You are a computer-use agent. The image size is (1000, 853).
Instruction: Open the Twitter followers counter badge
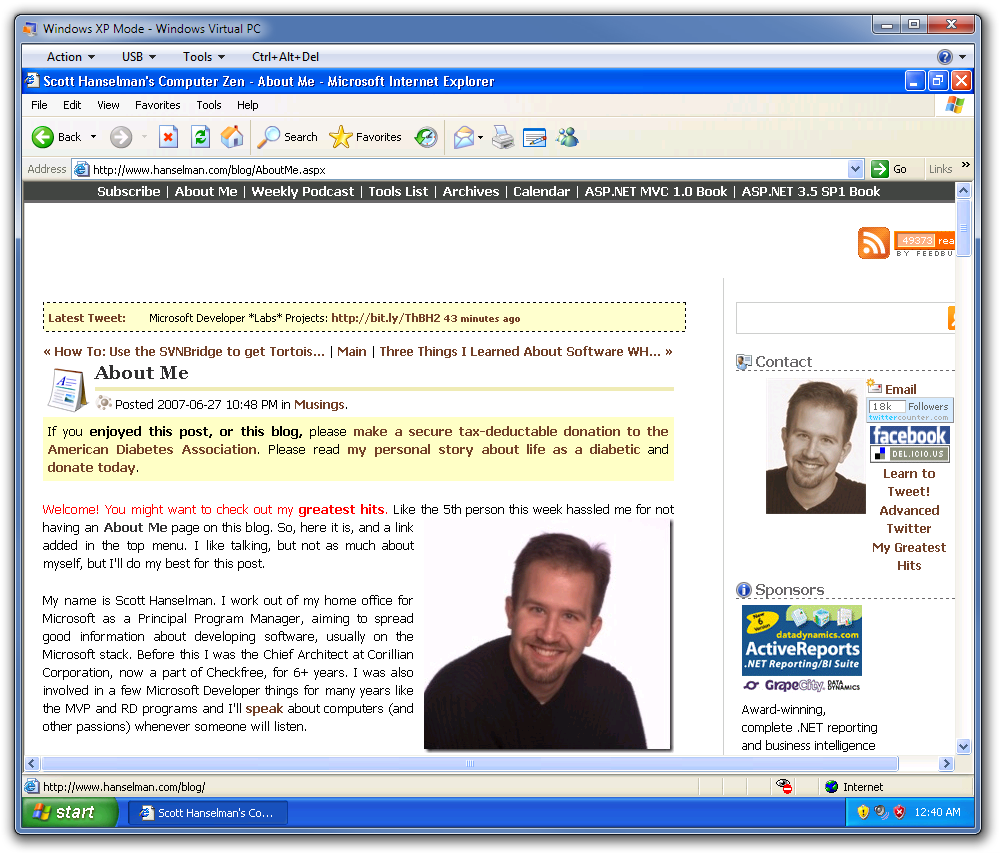(x=909, y=409)
